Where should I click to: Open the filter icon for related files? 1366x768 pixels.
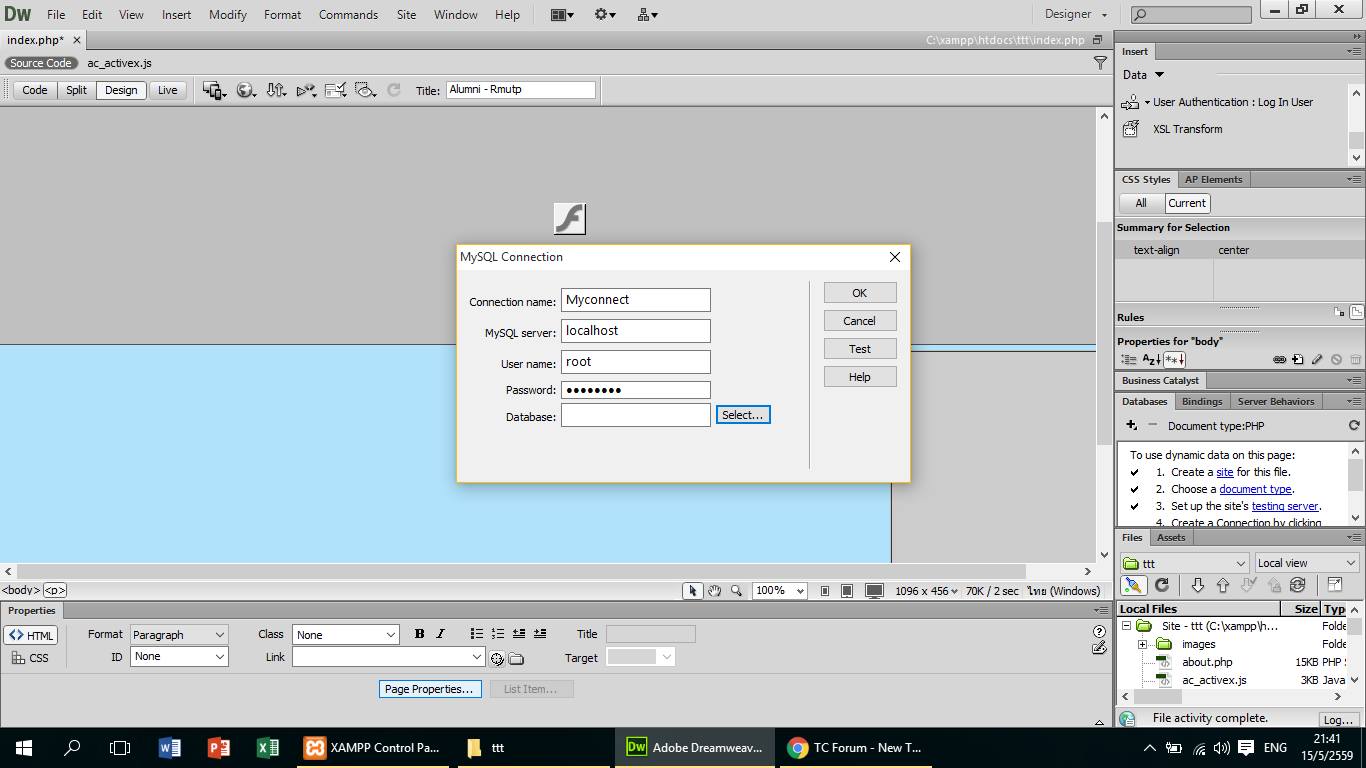coord(1100,63)
